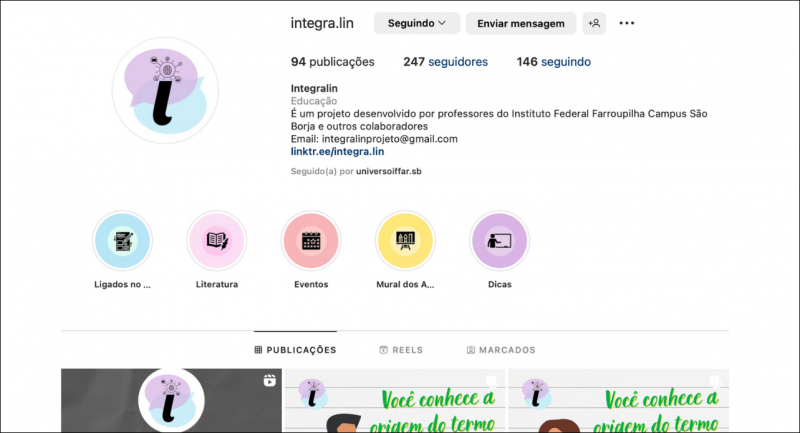Open the rightmost post thumbnail
The width and height of the screenshot is (800, 433).
(618, 401)
